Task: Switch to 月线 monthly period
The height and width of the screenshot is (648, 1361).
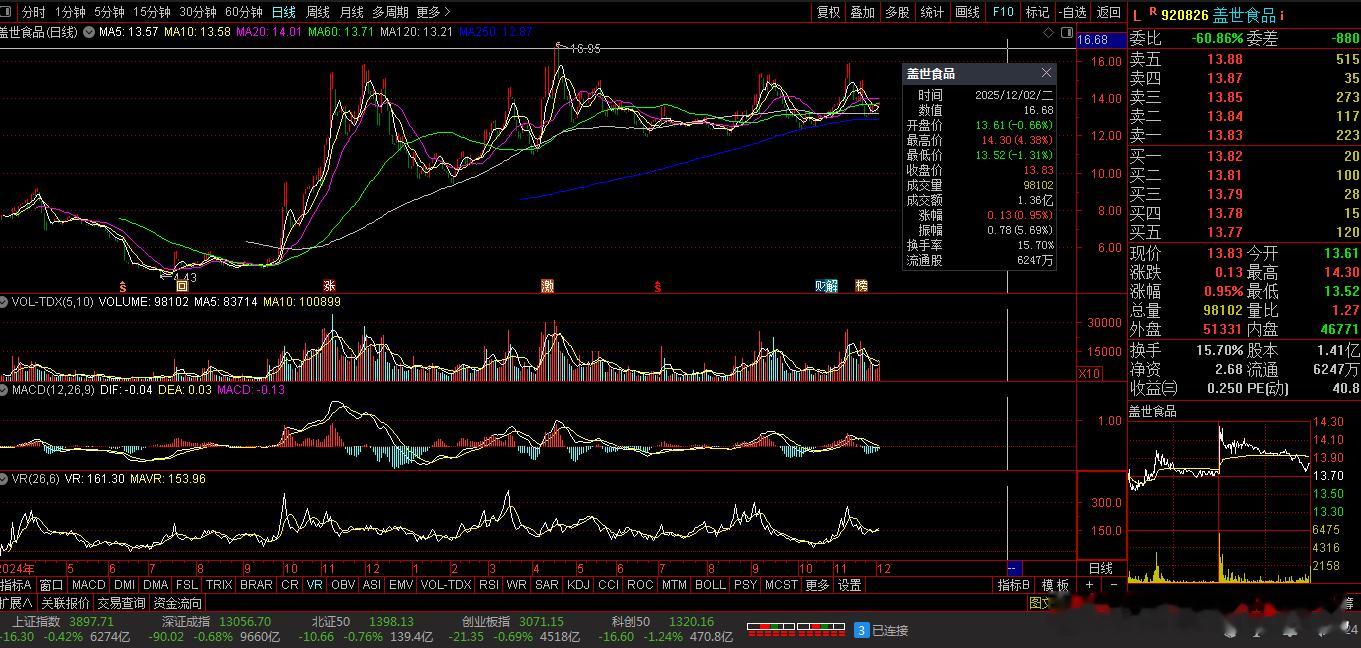Action: tap(351, 12)
